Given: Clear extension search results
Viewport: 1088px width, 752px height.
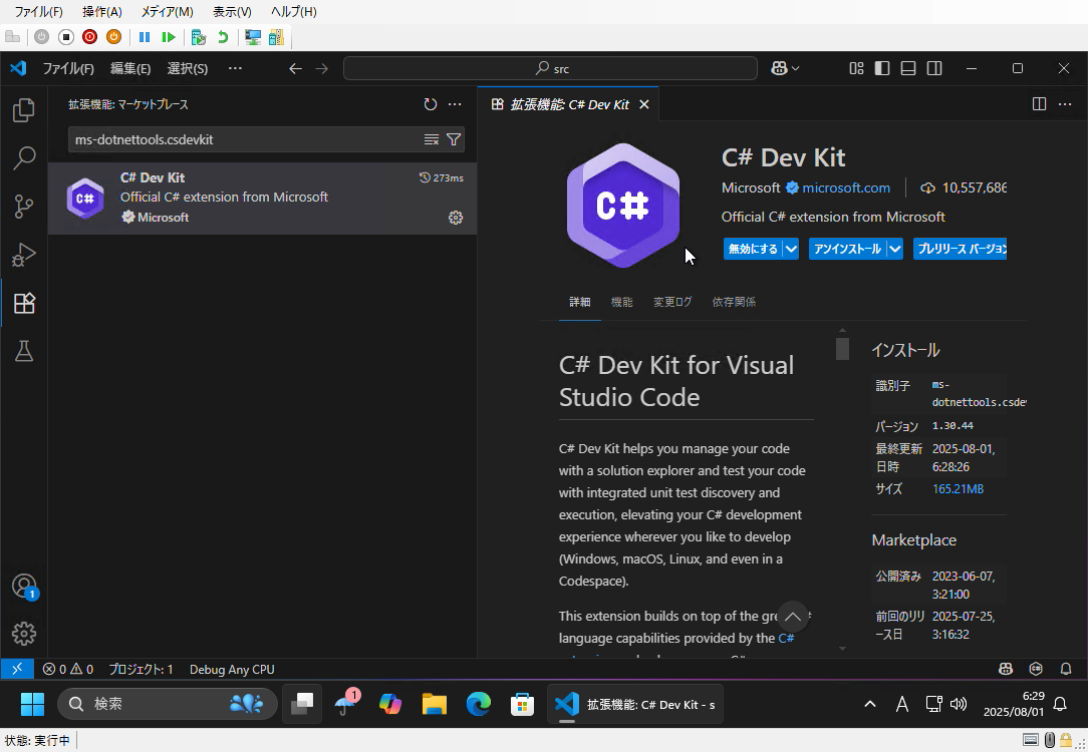Looking at the screenshot, I should tap(432, 139).
